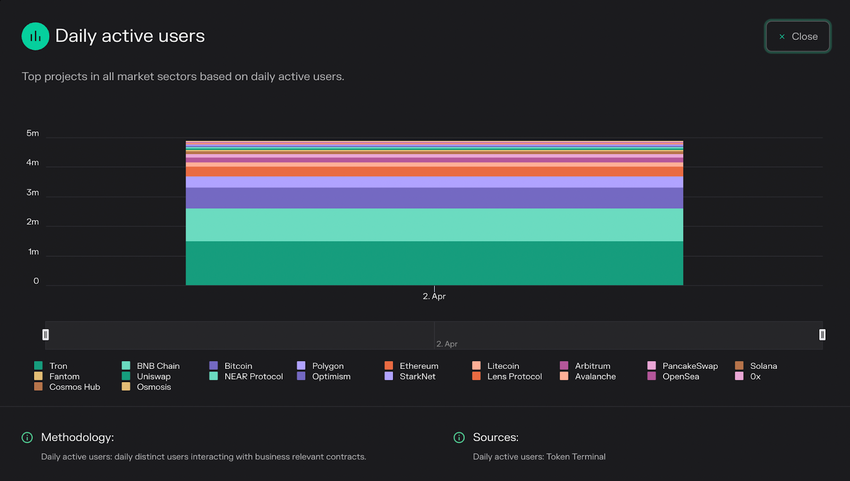This screenshot has height=481, width=850.
Task: Click the green bar chart icon
Action: (36, 36)
